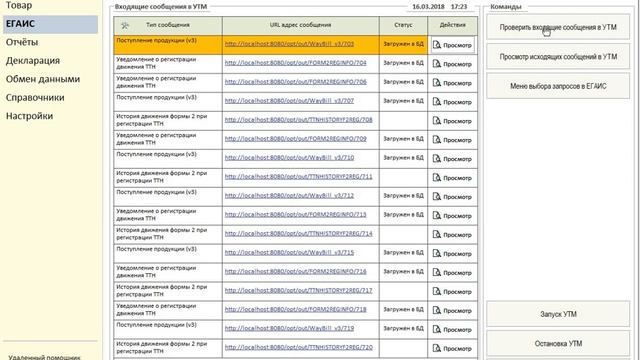Image resolution: width=640 pixels, height=360 pixels.
Task: Open the view icon for the TTNHISTORYF2REG/714 row
Action: (x=437, y=235)
